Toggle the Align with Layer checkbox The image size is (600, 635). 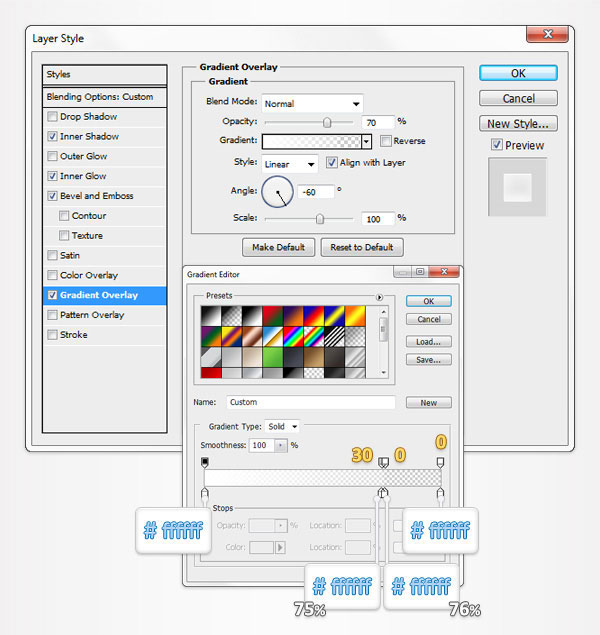coord(332,163)
